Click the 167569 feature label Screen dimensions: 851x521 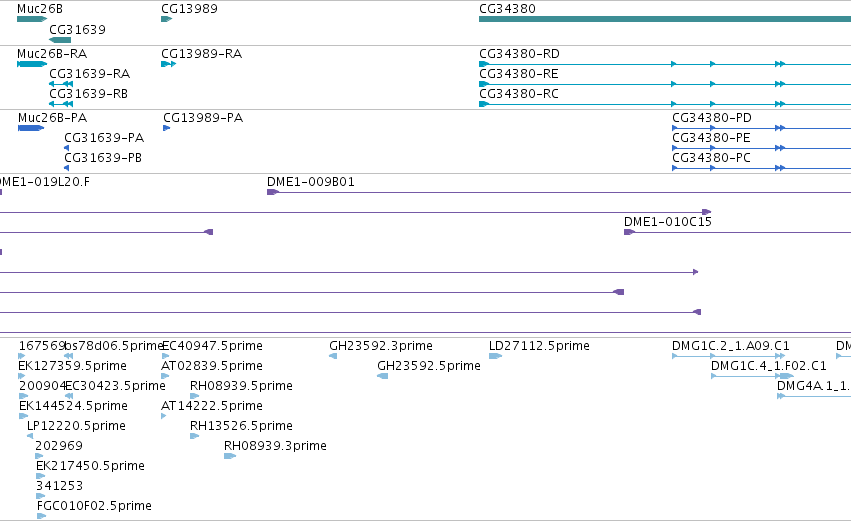point(42,346)
